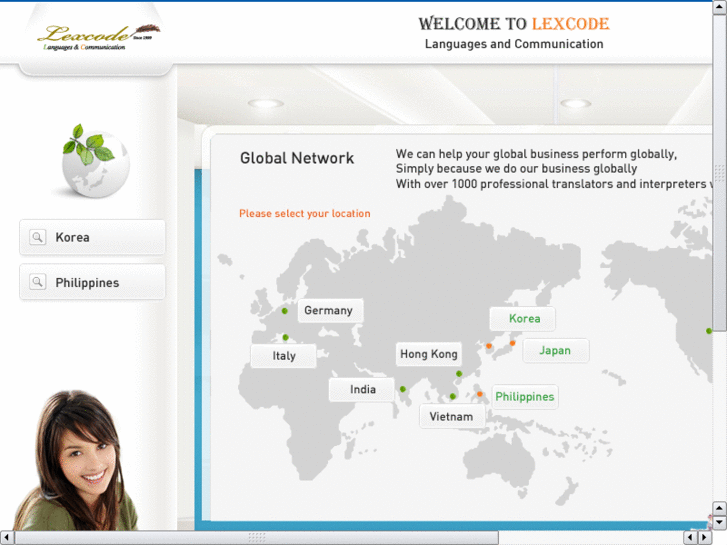Click the smiling woman photo

point(77,462)
